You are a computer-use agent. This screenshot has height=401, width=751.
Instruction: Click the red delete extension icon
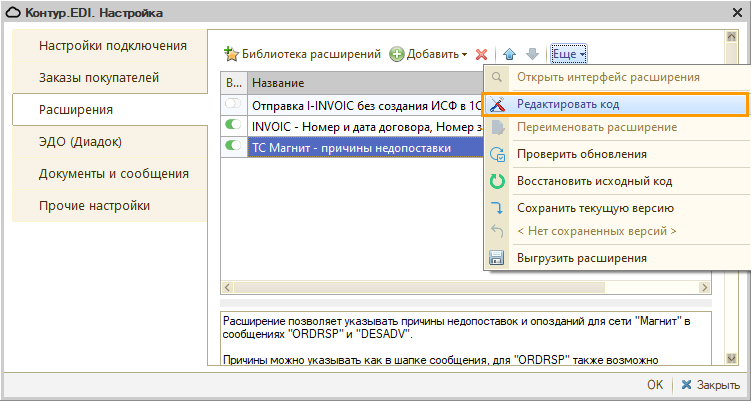[481, 54]
